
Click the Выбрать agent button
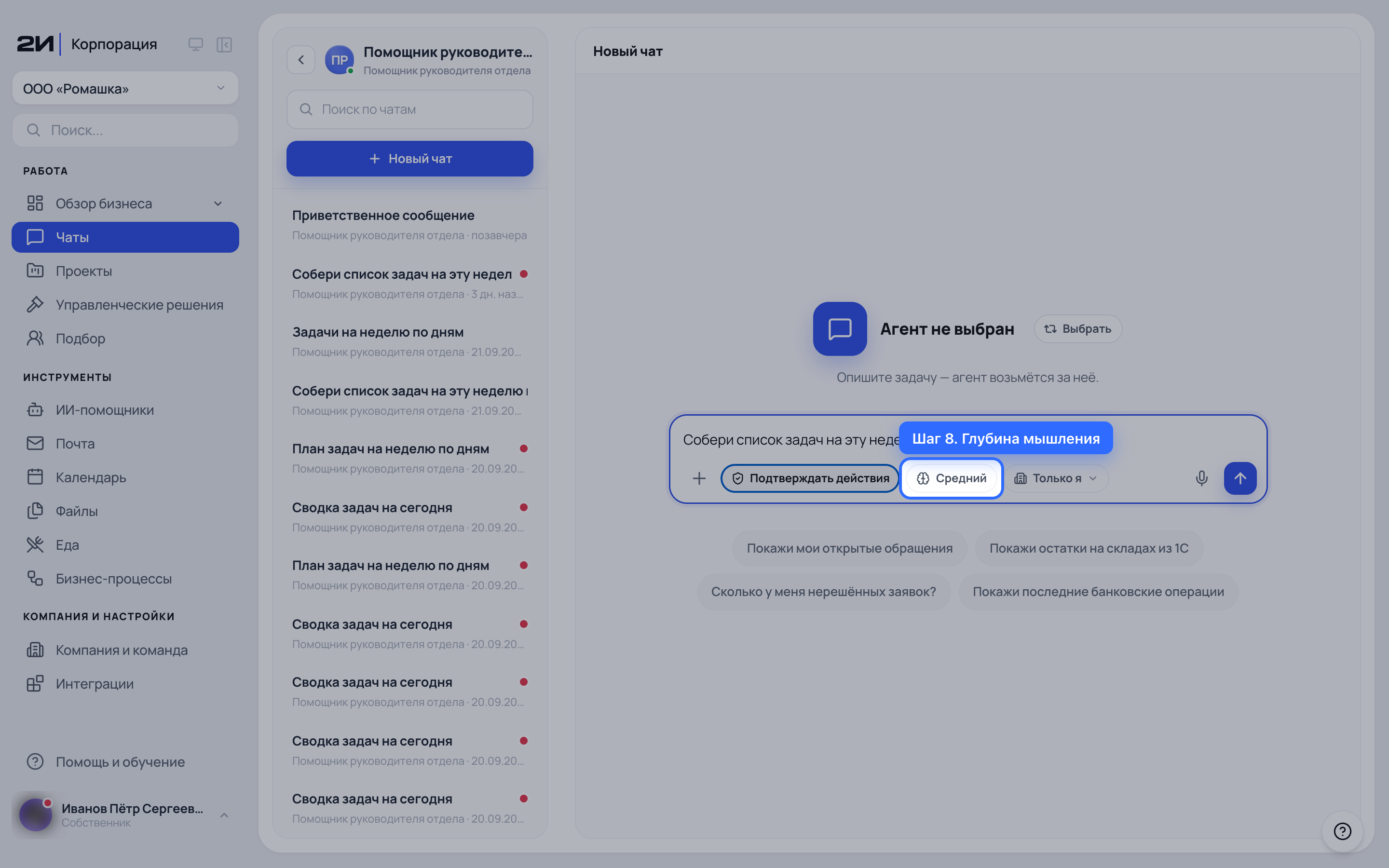1078,329
